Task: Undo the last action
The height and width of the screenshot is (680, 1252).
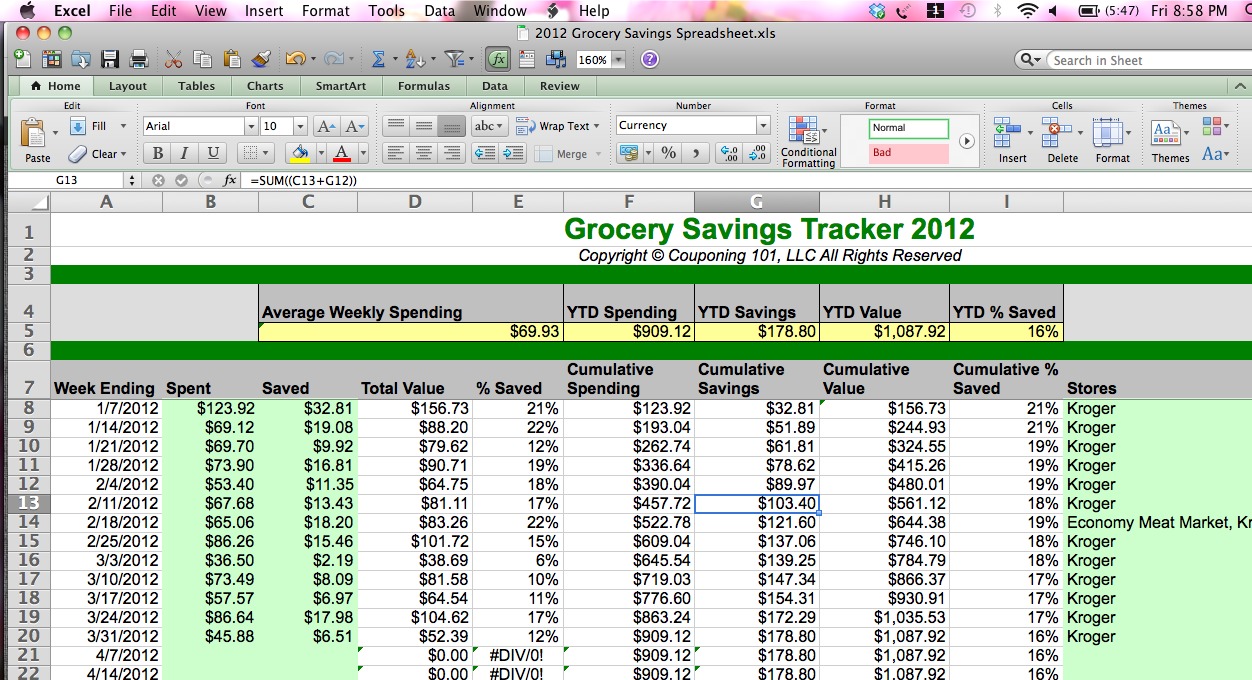Action: [295, 59]
